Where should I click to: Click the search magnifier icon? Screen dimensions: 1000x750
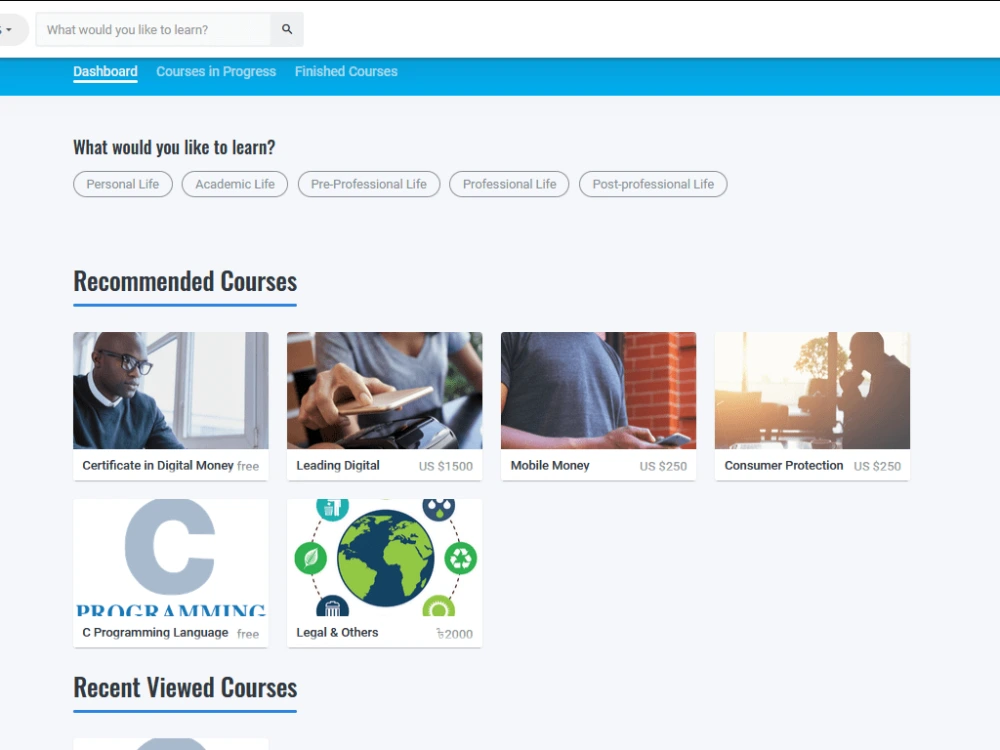[x=287, y=29]
